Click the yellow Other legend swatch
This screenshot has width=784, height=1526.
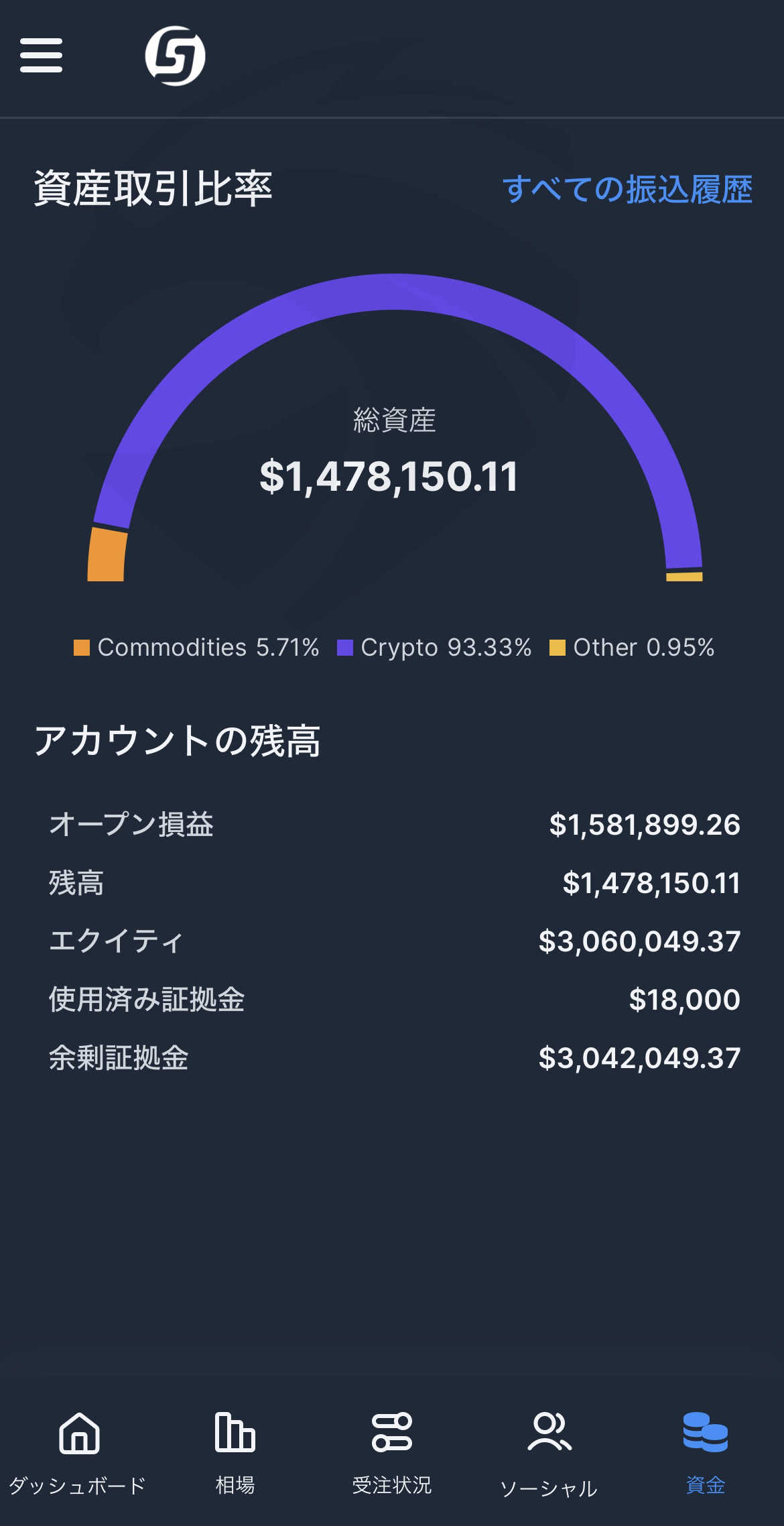(x=557, y=648)
